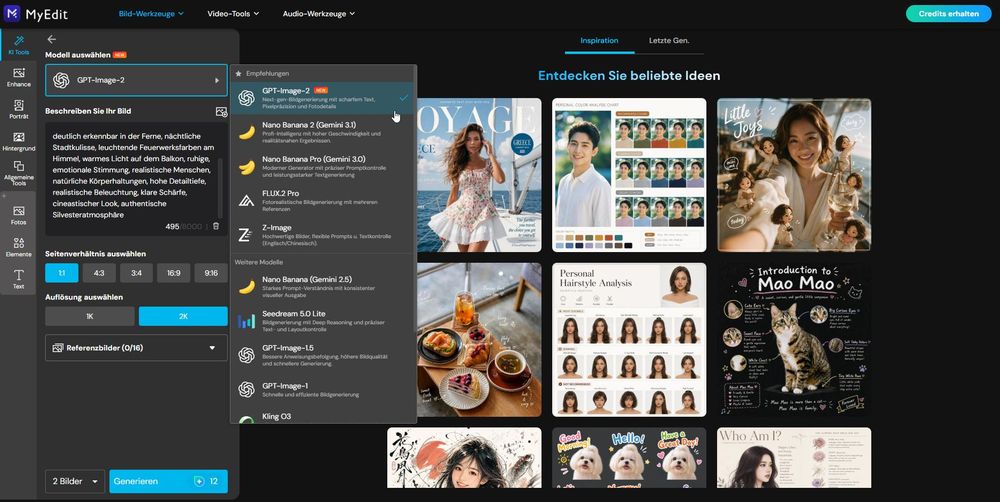Click the GPT-Image-1.5 logo icon
Image resolution: width=1000 pixels, height=502 pixels.
point(246,355)
